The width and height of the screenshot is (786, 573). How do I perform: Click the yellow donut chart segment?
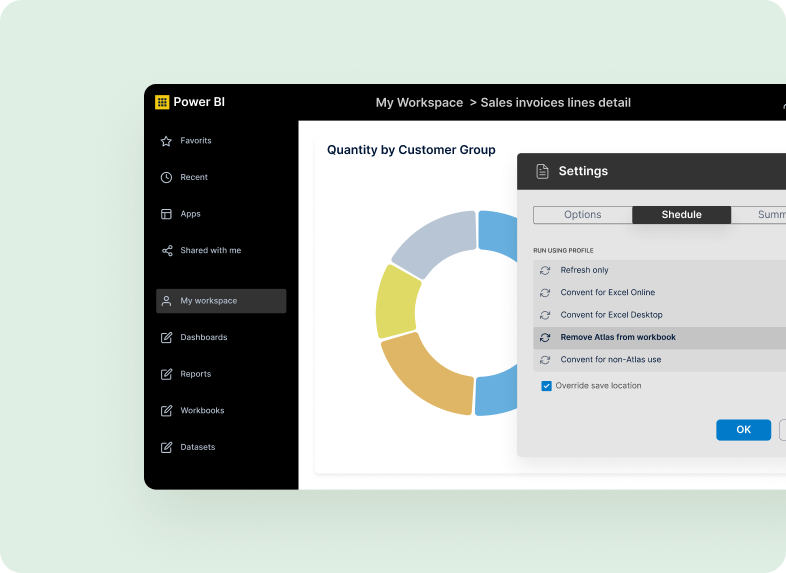point(395,302)
